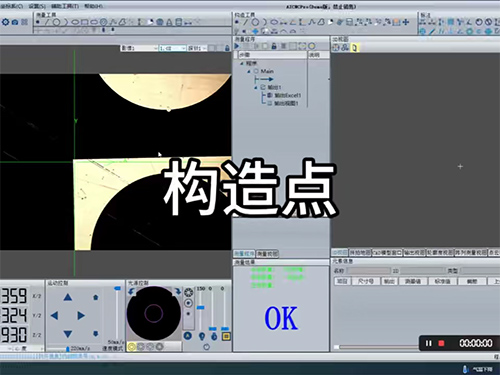Adjust the vertical speed slider in motion control
Screen dimensions: 500x375
coord(117,288)
